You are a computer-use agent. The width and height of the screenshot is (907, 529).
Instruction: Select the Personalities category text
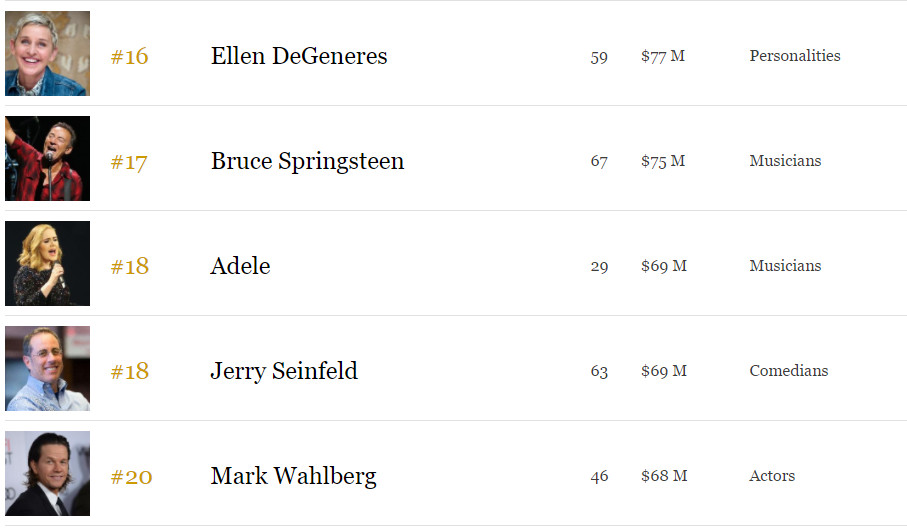795,56
